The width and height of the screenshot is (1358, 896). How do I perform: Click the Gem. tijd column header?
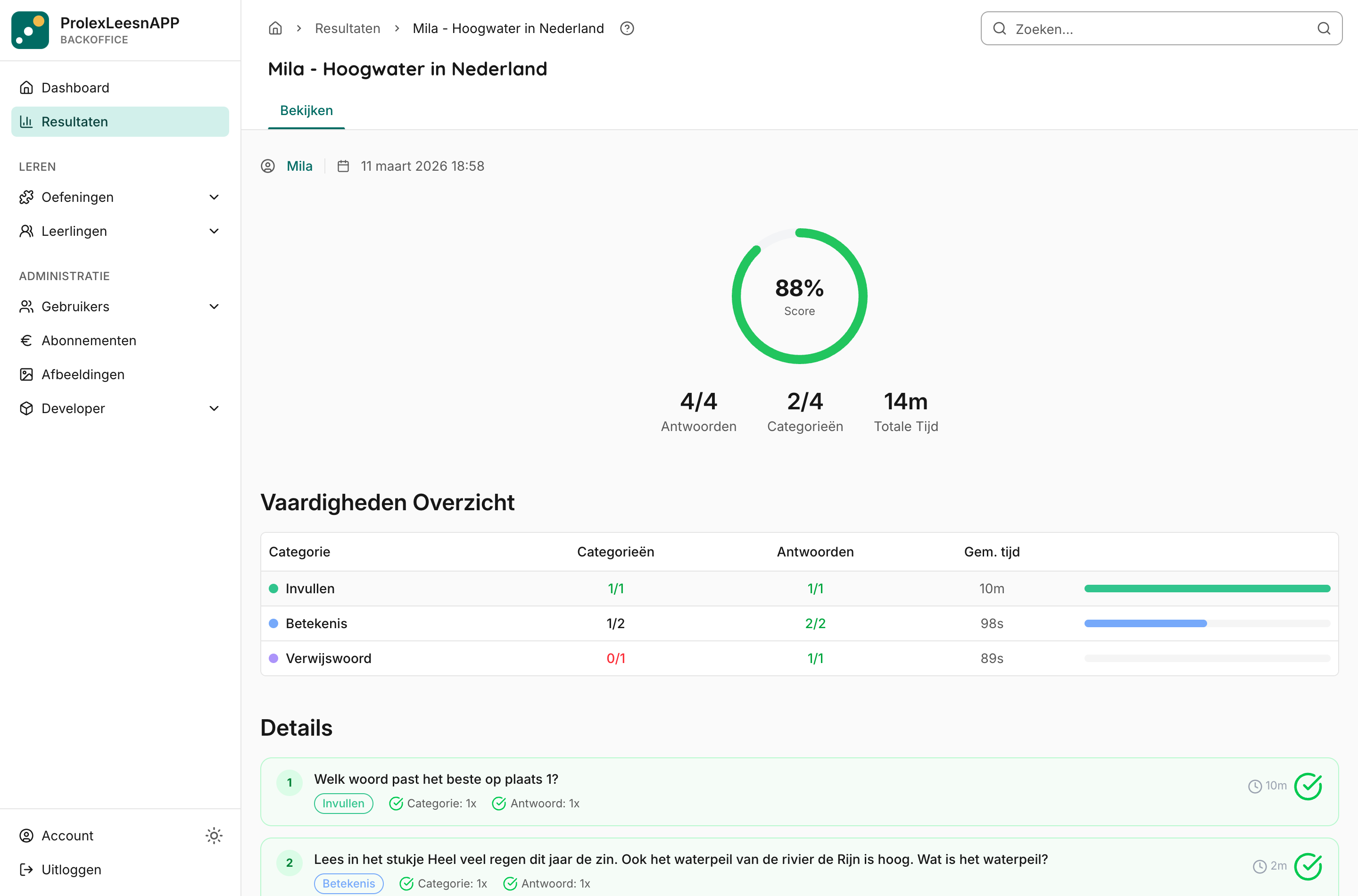[x=992, y=552]
